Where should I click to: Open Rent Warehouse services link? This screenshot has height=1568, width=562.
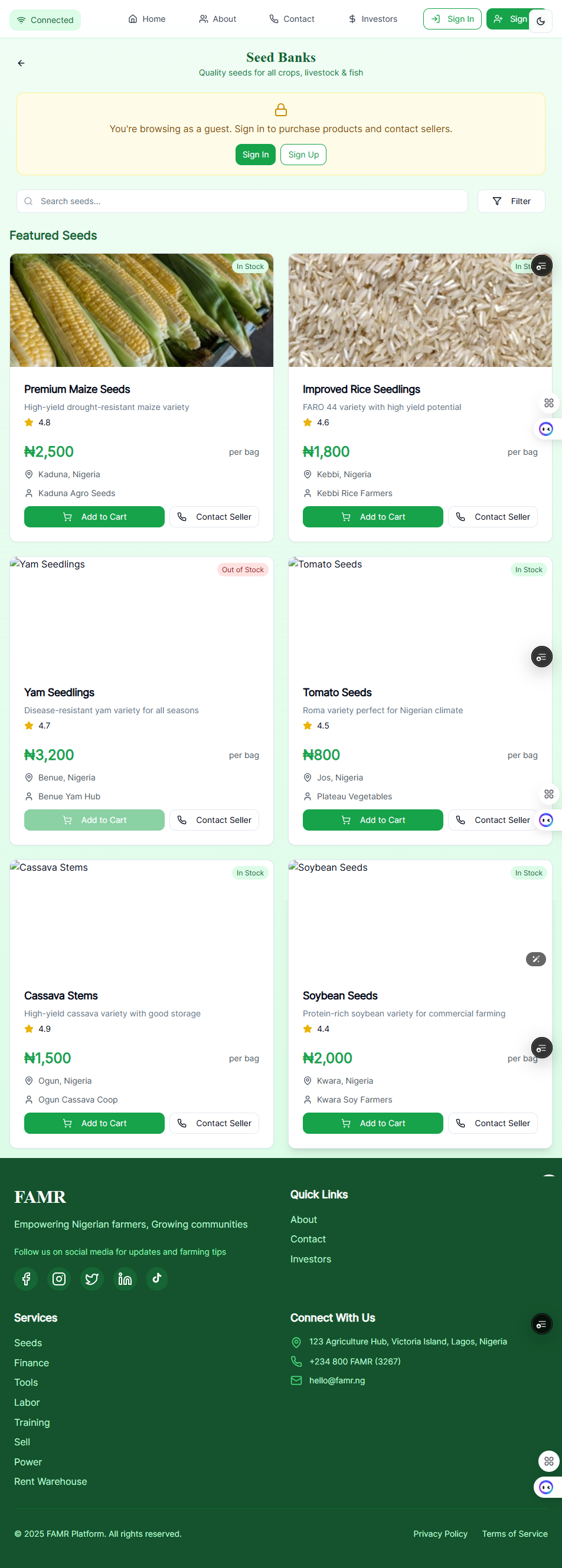tap(51, 1481)
